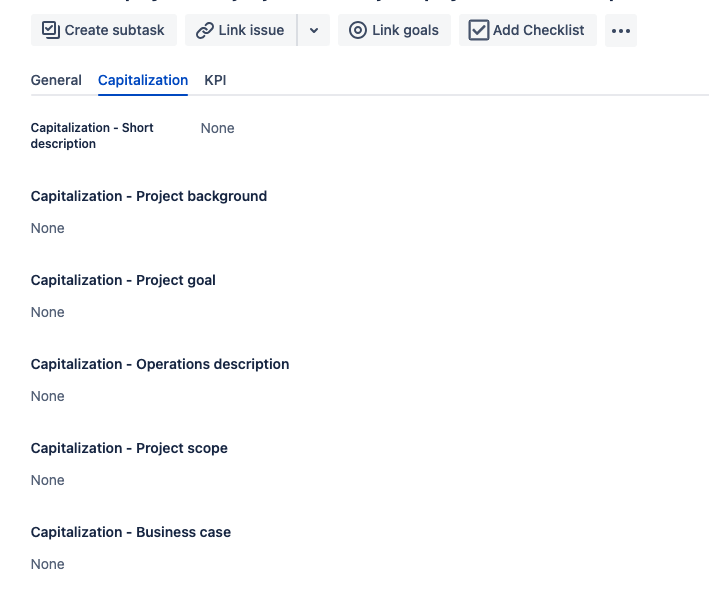Viewport: 709px width, 611px height.
Task: Click the Capitalization - Project background heading
Action: 149,196
